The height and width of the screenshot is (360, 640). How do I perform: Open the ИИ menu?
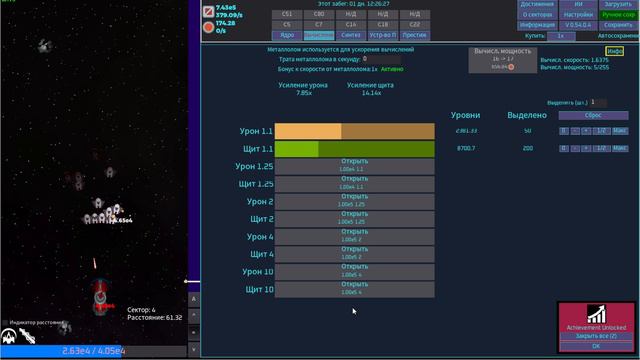point(578,4)
